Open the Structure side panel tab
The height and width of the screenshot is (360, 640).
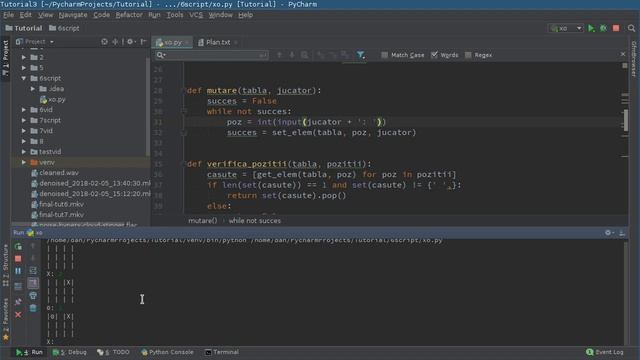[x=5, y=264]
